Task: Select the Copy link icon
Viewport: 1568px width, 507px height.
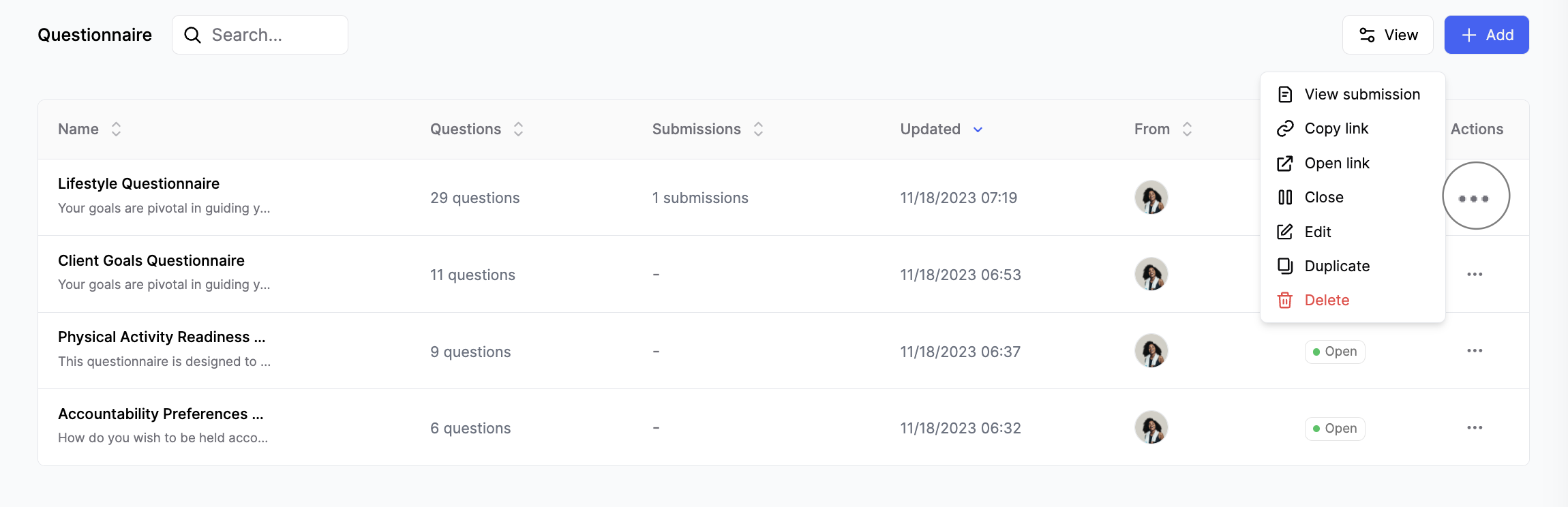Action: 1285,128
